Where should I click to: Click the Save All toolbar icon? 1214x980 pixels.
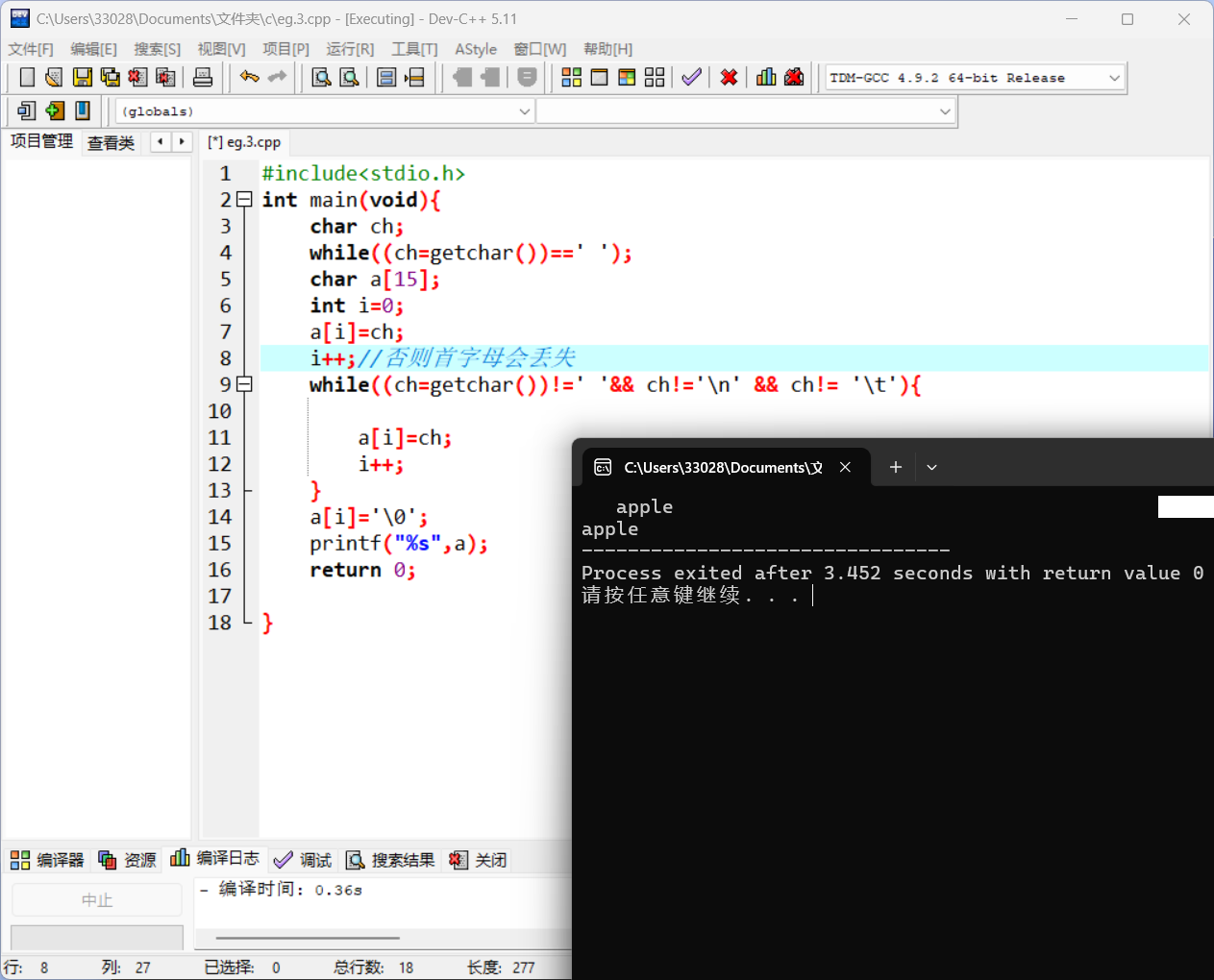pyautogui.click(x=111, y=78)
